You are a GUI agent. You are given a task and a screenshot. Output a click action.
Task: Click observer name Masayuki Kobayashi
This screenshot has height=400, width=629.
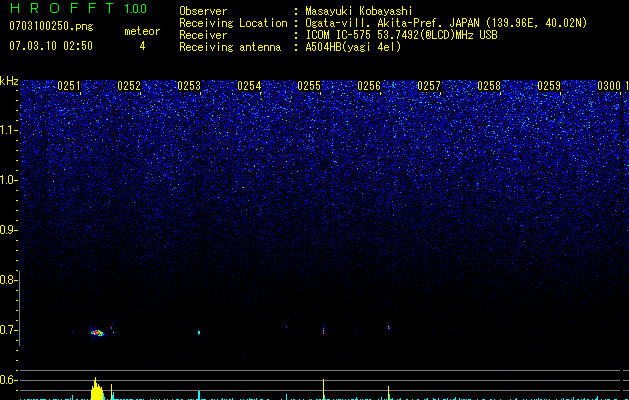pos(359,11)
